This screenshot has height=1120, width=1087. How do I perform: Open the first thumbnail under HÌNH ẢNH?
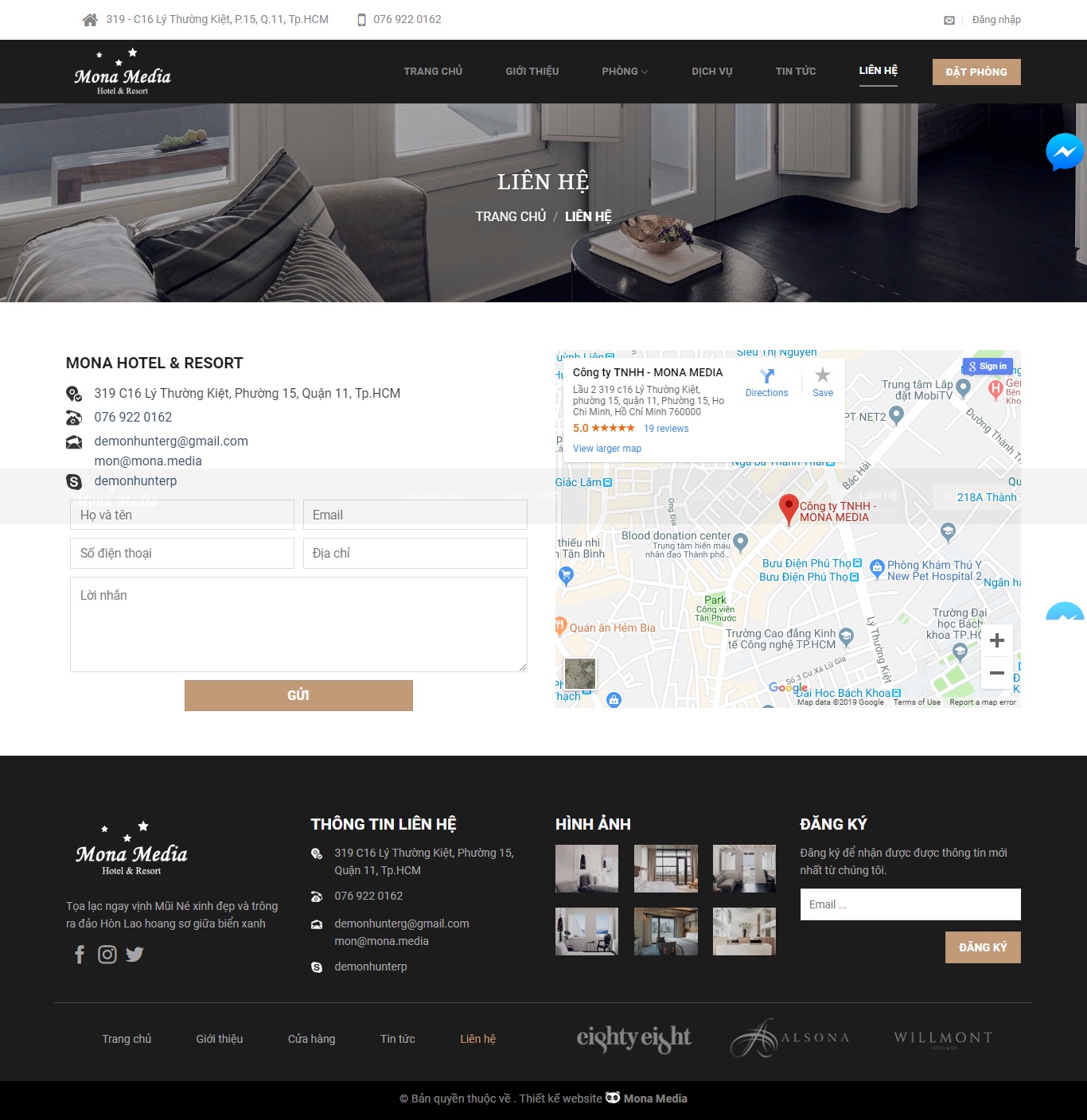pyautogui.click(x=587, y=869)
